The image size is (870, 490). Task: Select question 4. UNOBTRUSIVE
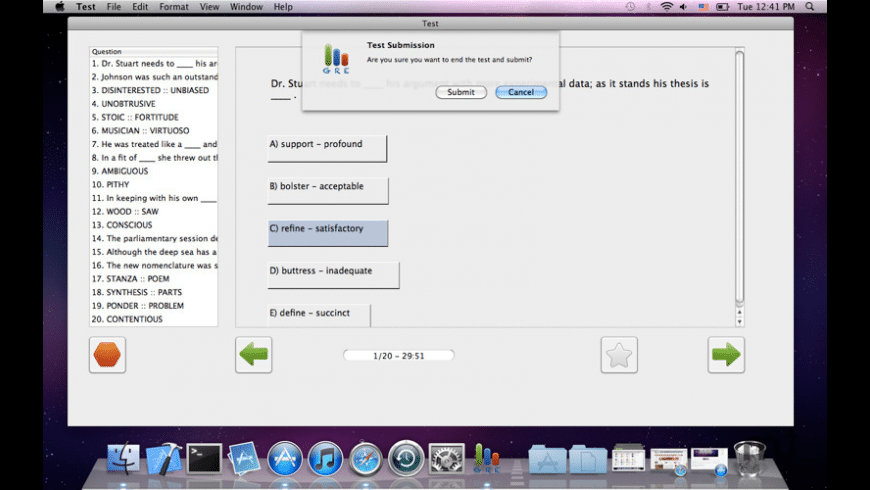click(154, 104)
